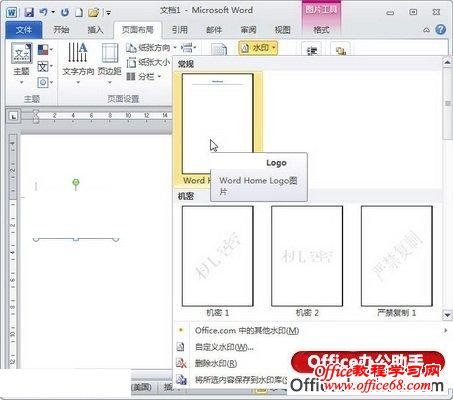Switch to the 视图 (View) tab
Screen dimensions: 453x400
[x=282, y=30]
